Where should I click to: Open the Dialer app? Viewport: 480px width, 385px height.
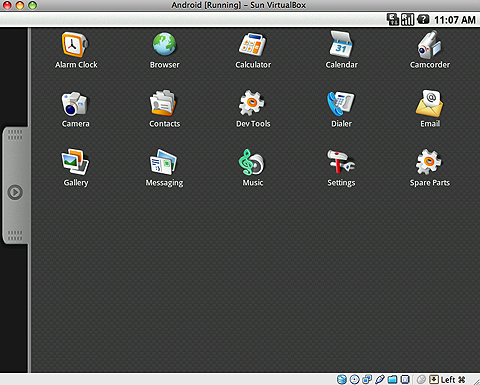pyautogui.click(x=341, y=109)
